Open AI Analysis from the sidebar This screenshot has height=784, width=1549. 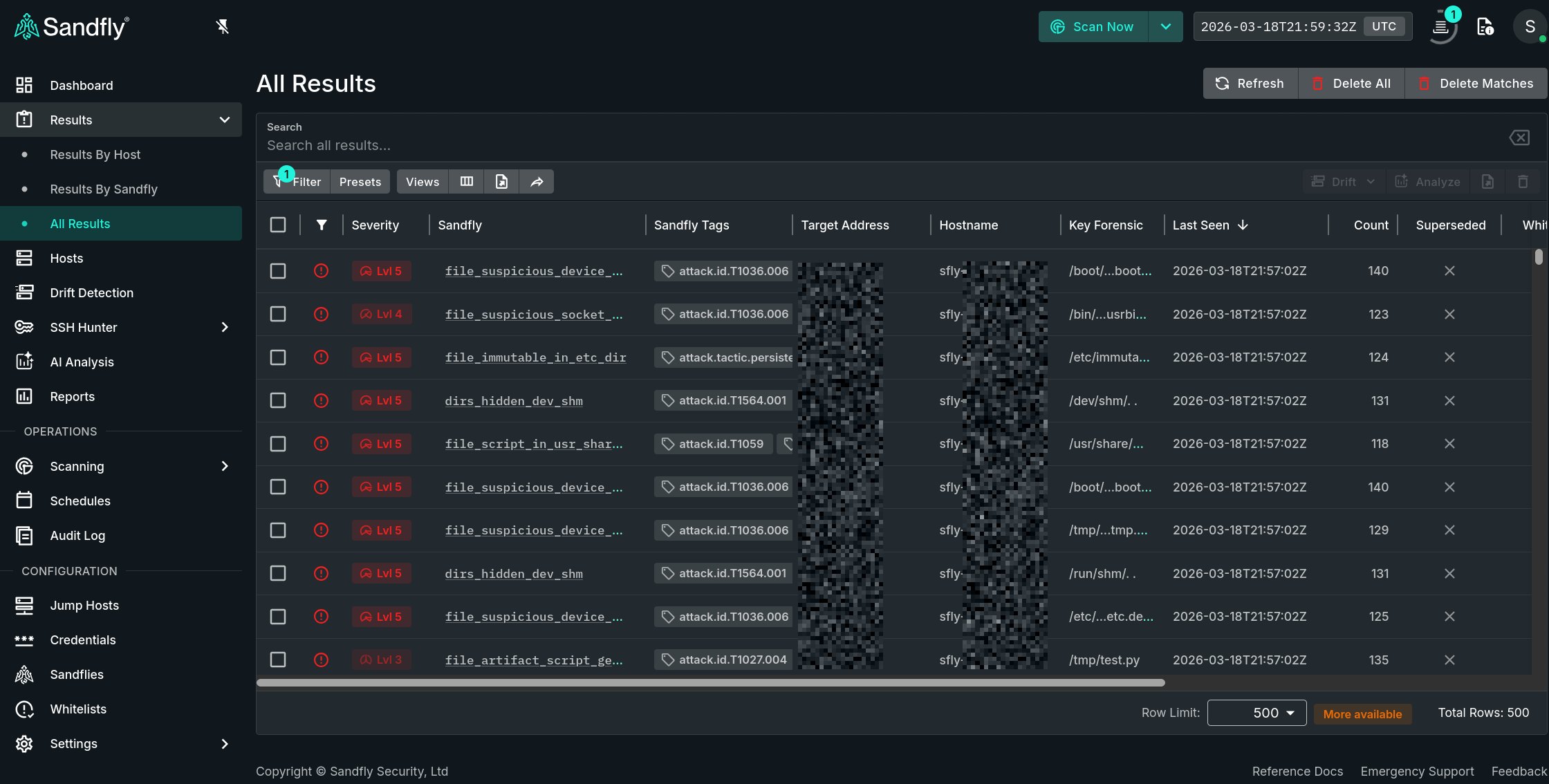[x=82, y=362]
